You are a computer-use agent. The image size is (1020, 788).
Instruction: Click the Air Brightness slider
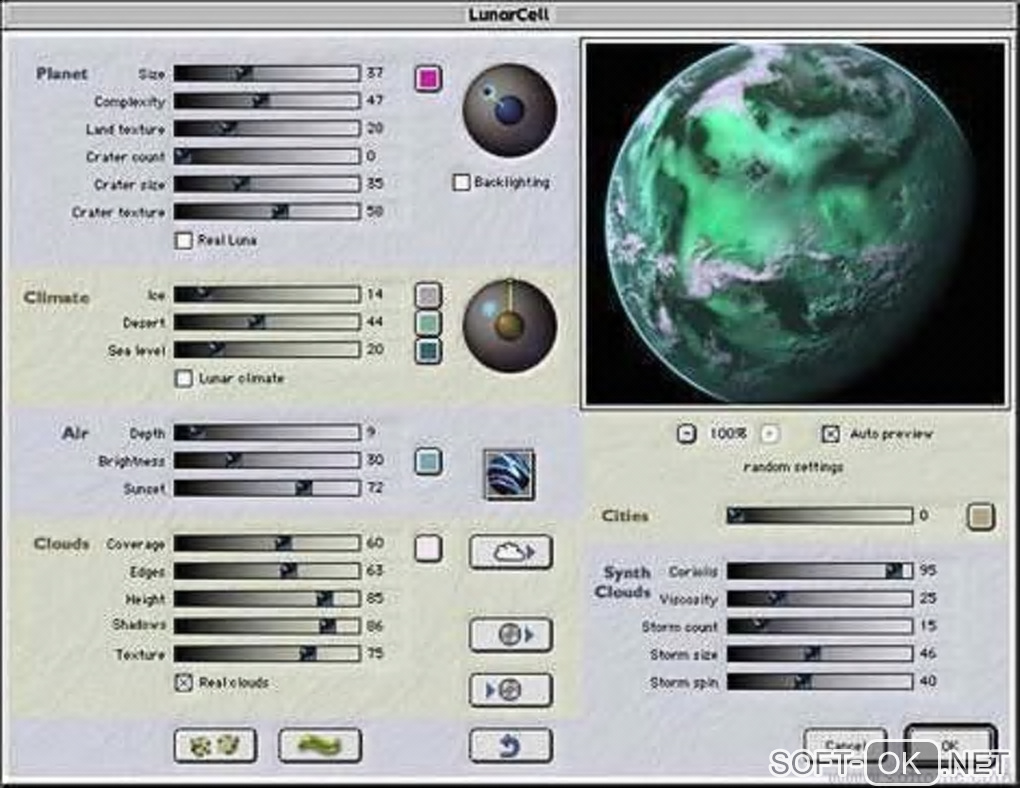pos(267,461)
